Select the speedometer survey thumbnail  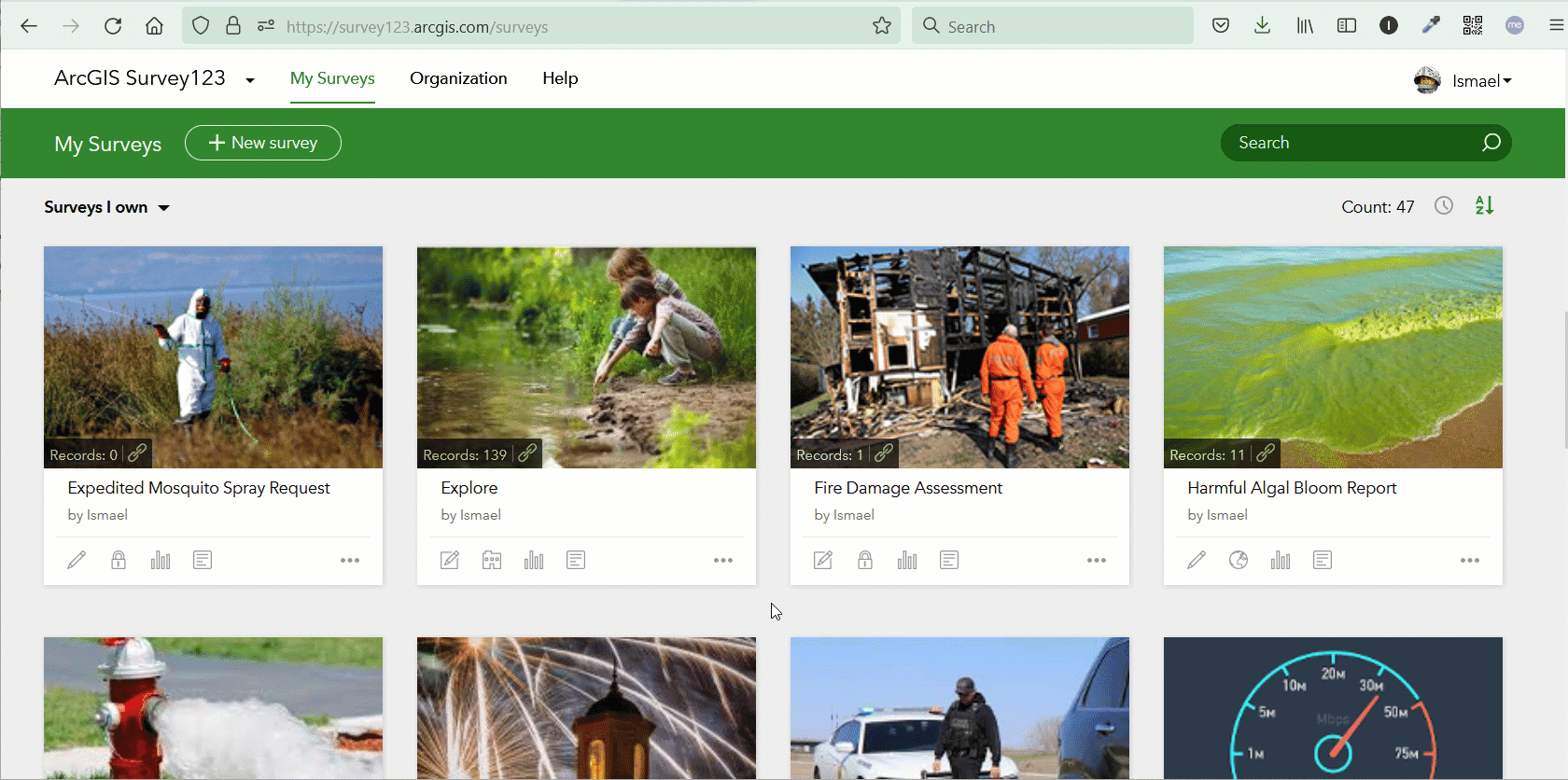point(1333,708)
